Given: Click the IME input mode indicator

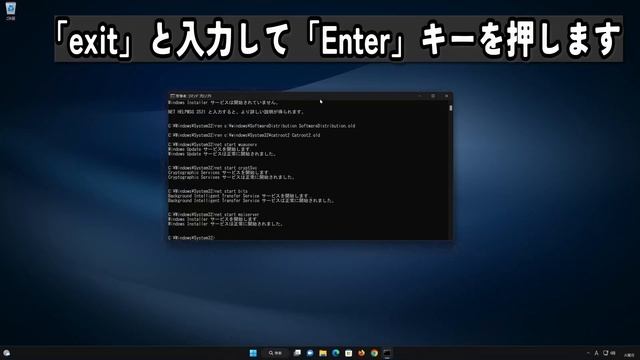Looking at the screenshot, I should [596, 353].
